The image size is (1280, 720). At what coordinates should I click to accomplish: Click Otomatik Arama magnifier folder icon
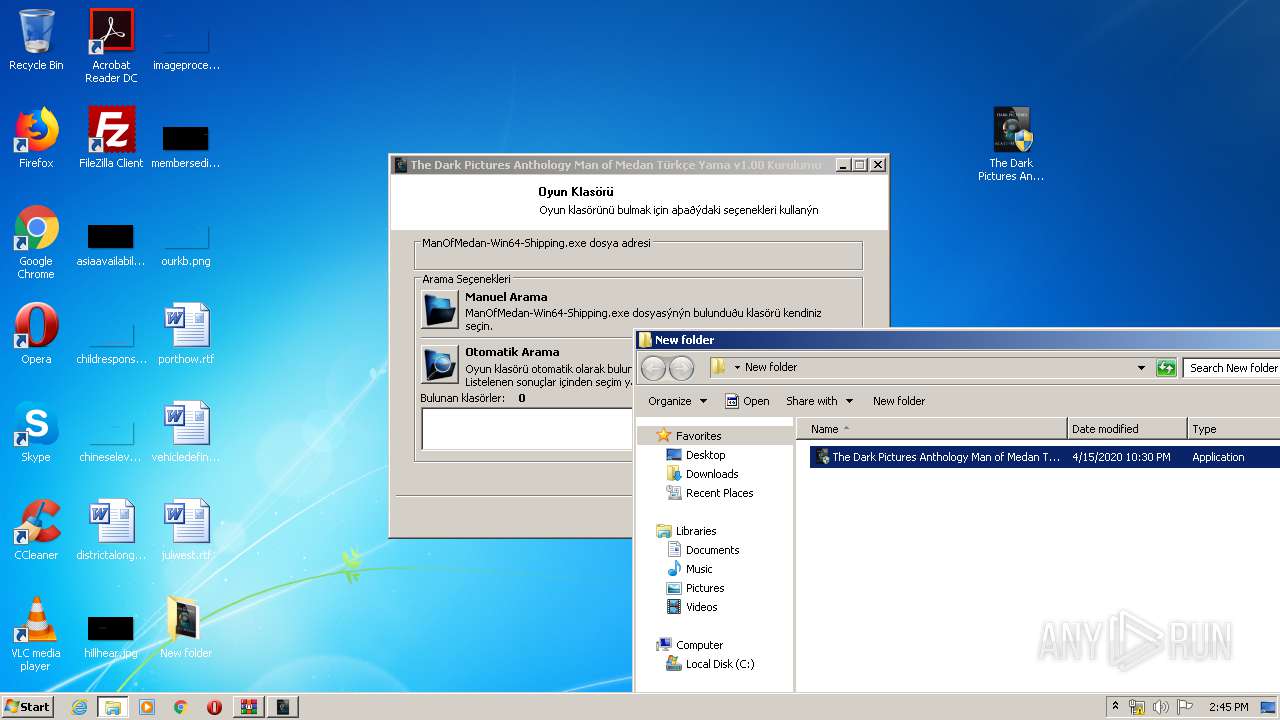(x=439, y=365)
